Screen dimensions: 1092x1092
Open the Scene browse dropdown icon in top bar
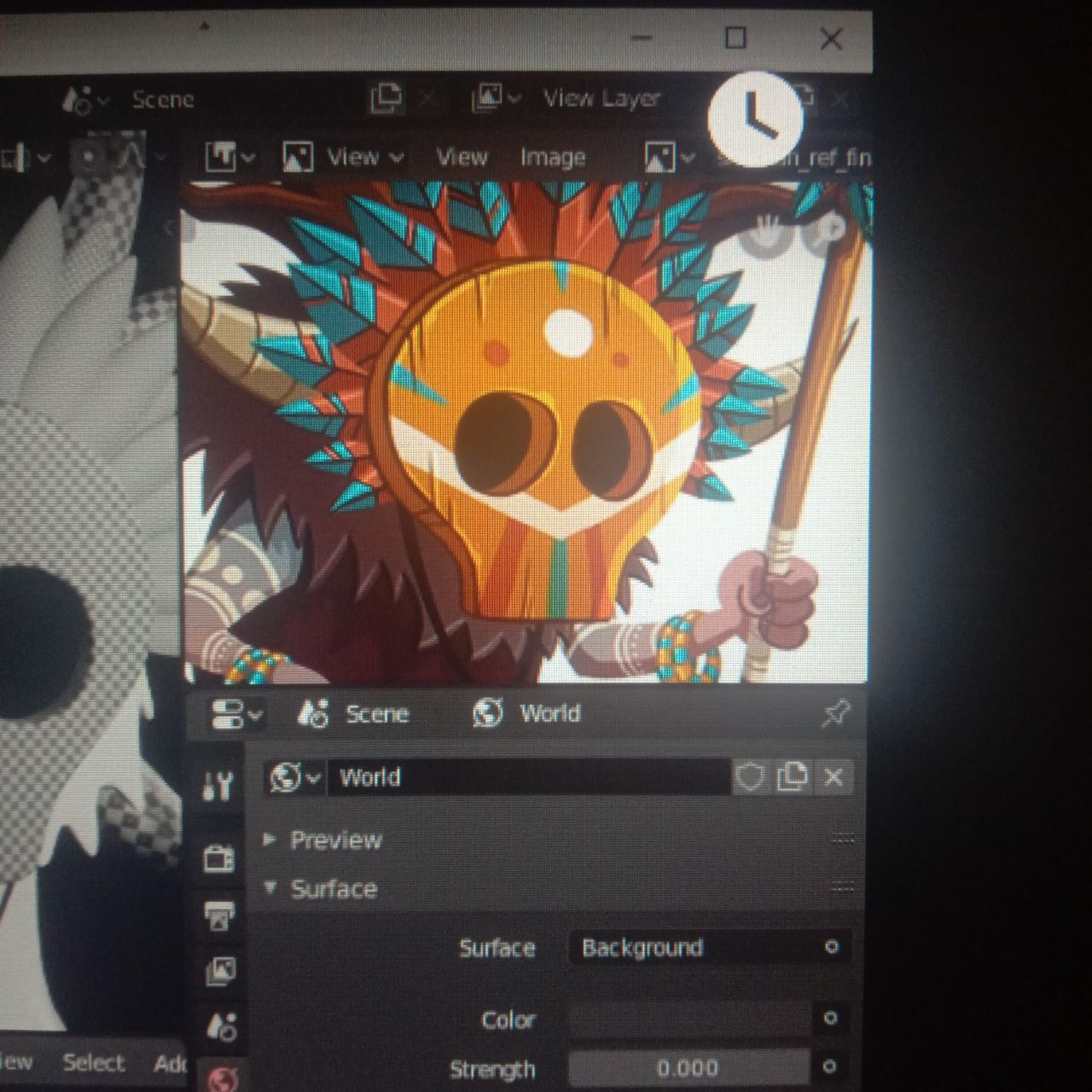tap(86, 100)
